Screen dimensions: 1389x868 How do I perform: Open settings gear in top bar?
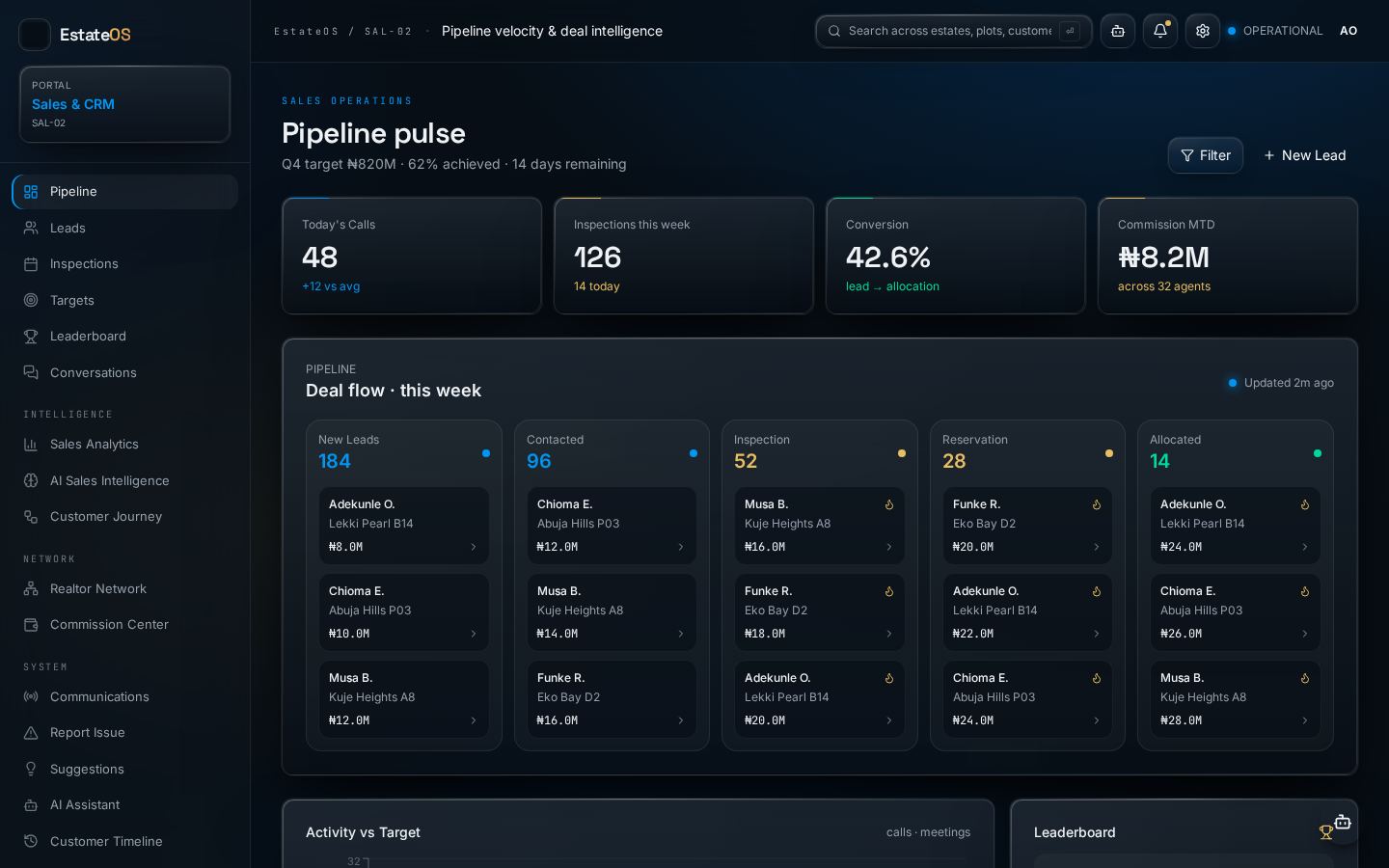pyautogui.click(x=1203, y=31)
